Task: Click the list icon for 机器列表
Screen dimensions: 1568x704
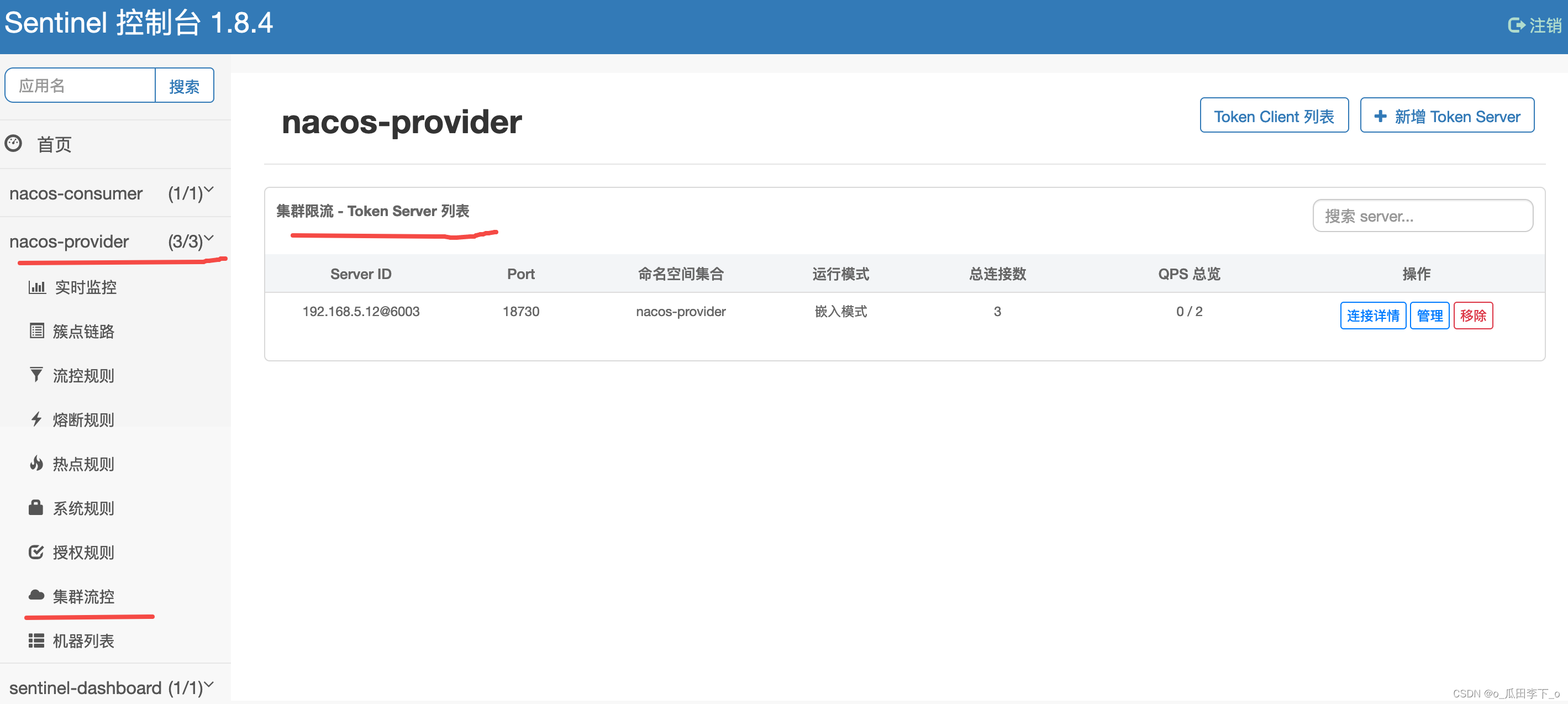Action: 36,640
